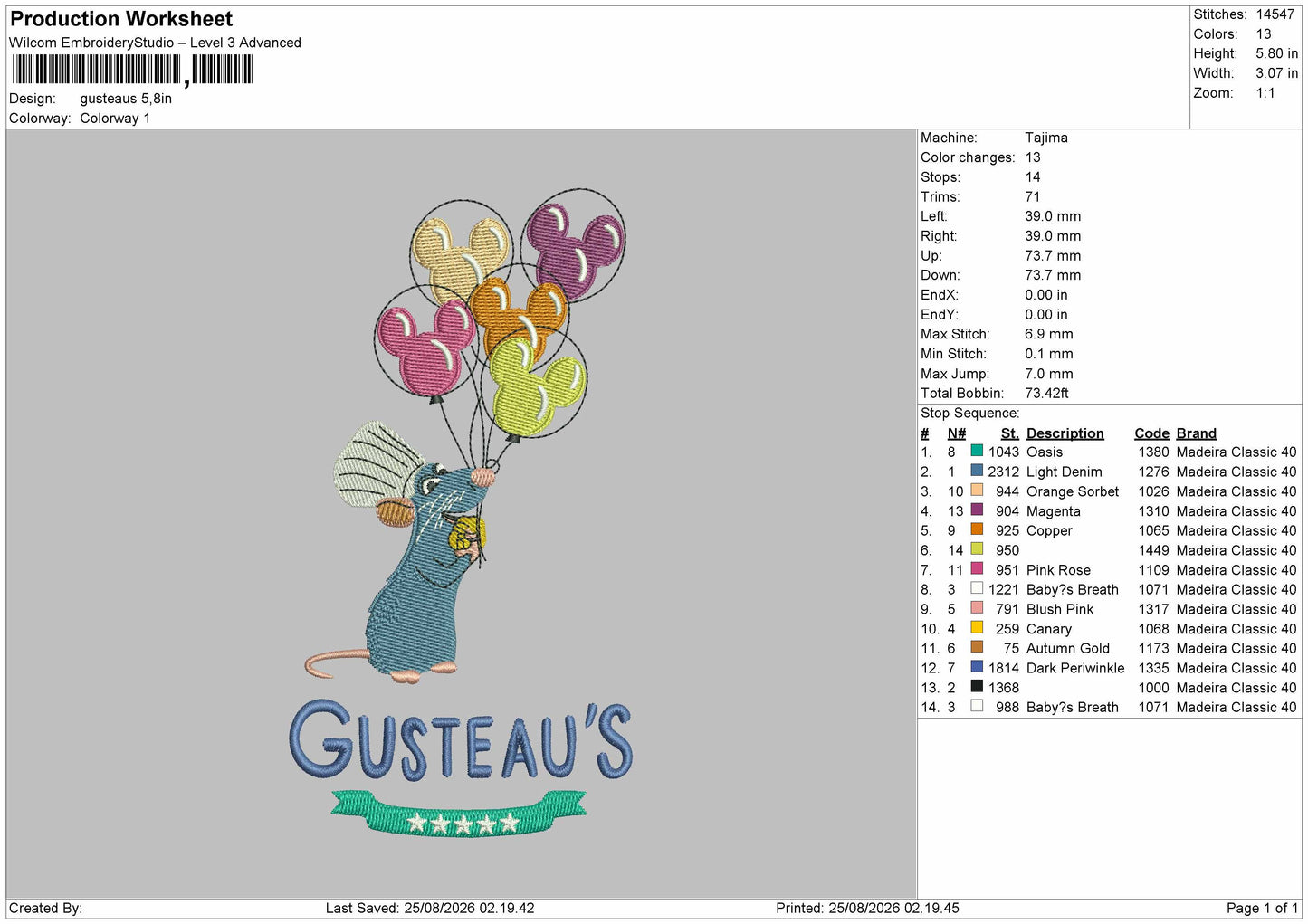
Task: Click the trims value 71
Action: 1033,196
